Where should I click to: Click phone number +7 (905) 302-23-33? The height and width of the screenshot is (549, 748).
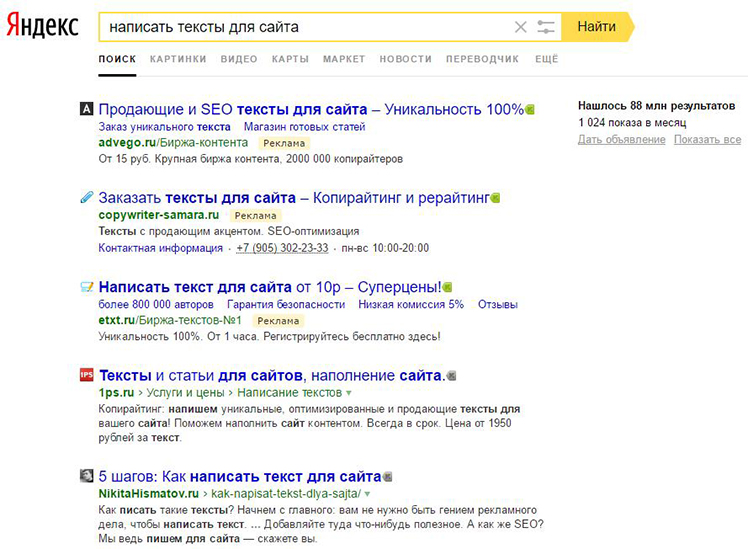[282, 248]
